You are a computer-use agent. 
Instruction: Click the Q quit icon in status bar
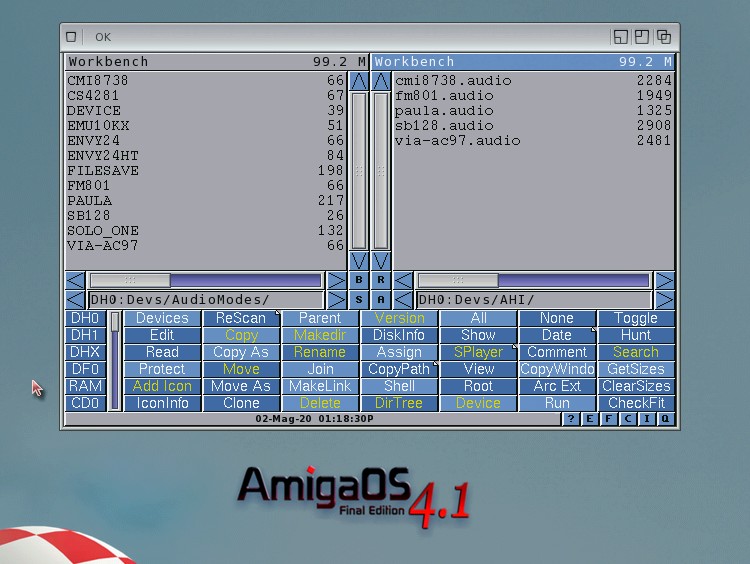point(665,419)
